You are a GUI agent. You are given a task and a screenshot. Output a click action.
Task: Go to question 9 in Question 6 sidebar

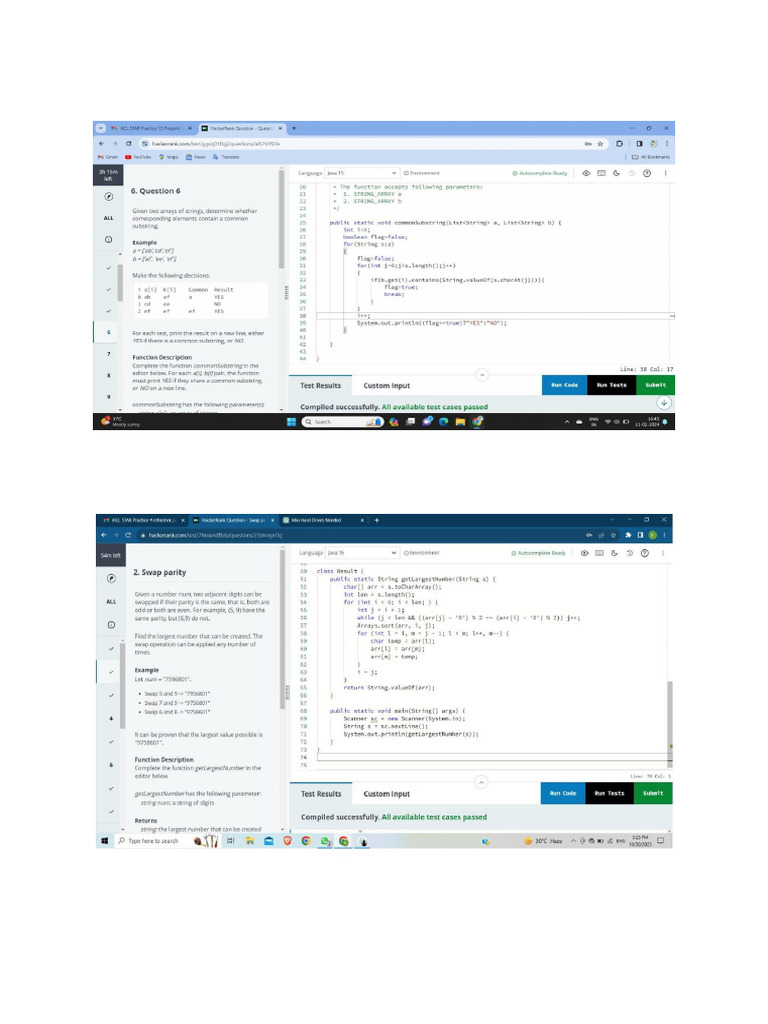(x=108, y=396)
